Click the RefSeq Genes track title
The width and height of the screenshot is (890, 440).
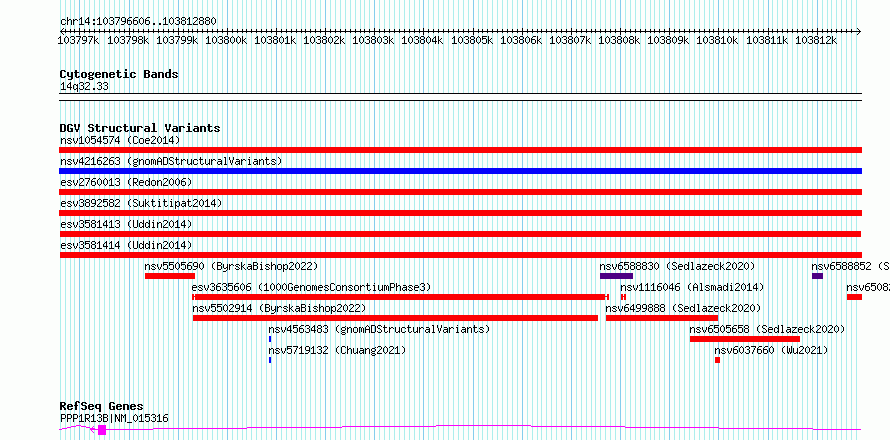(x=101, y=406)
